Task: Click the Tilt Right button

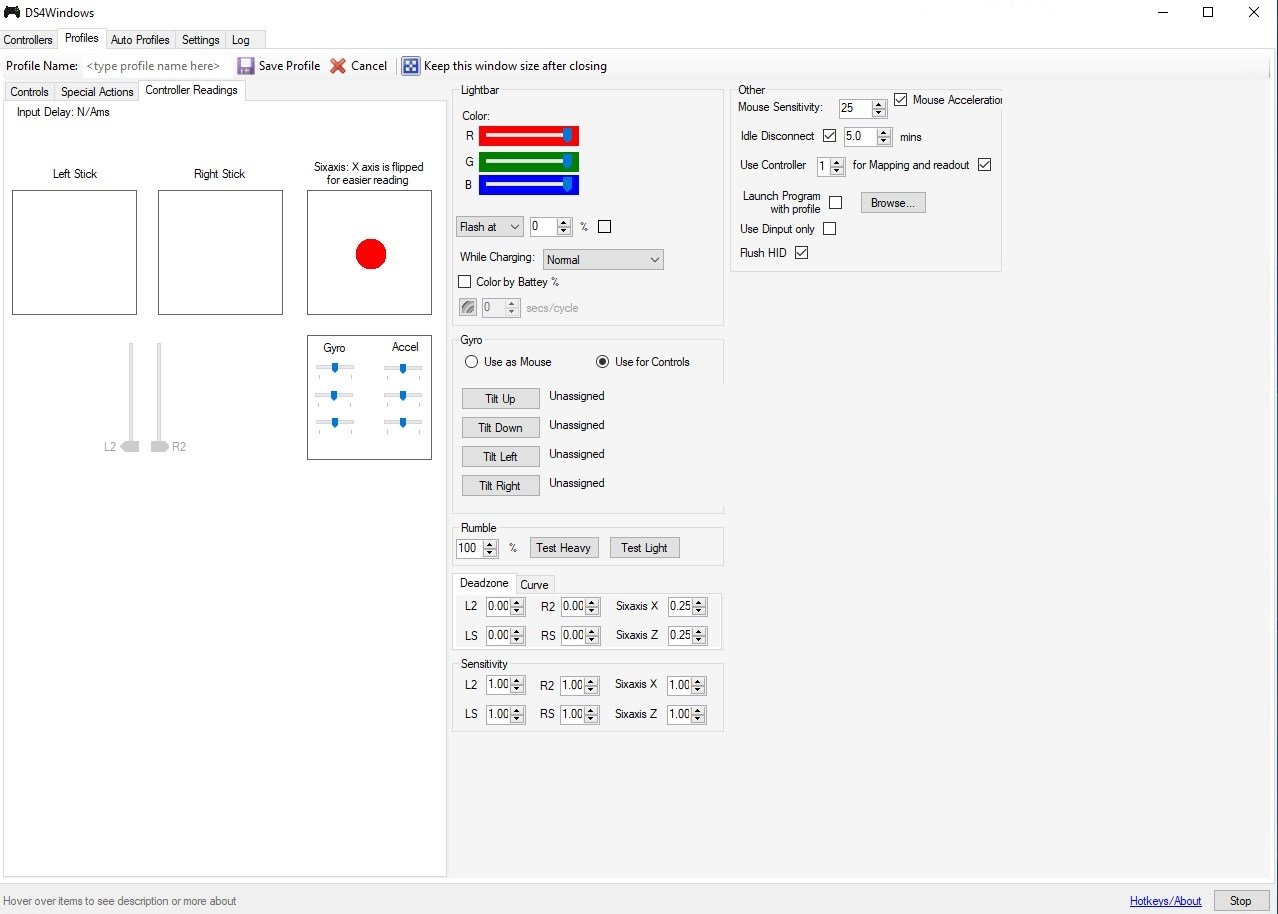Action: click(501, 485)
